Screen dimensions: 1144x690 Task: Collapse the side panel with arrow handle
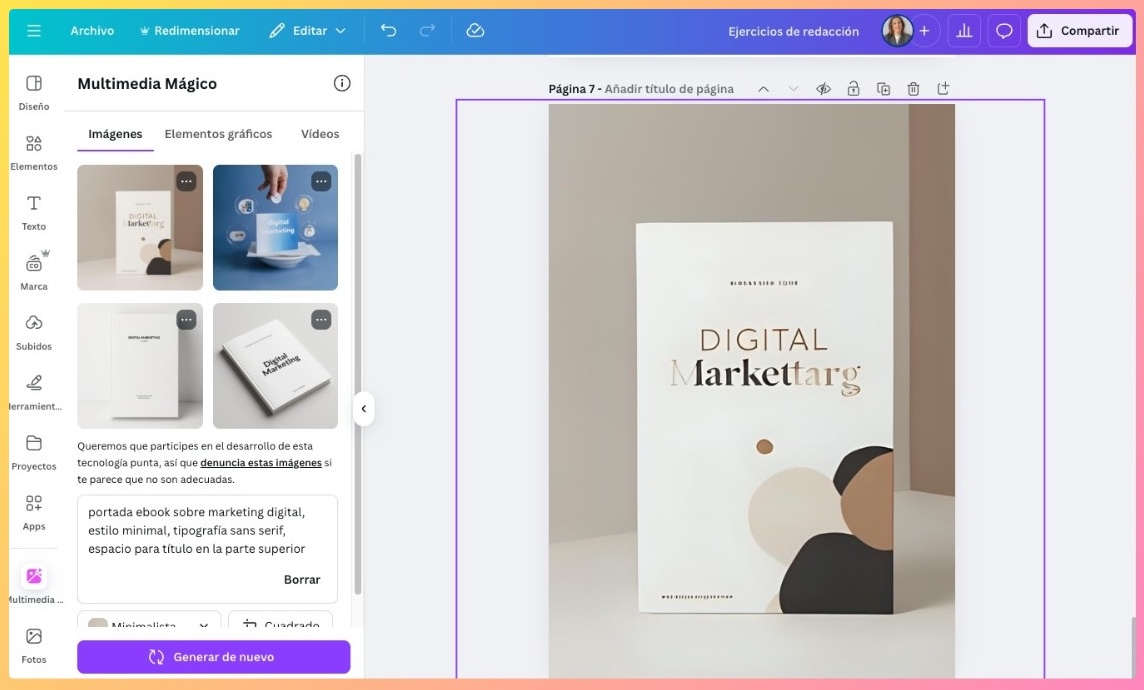coord(364,408)
